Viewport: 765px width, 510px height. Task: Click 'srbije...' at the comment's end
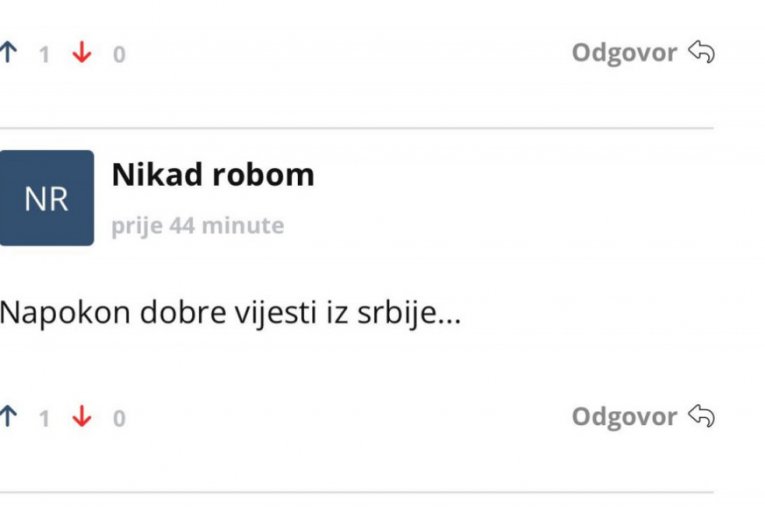(409, 312)
